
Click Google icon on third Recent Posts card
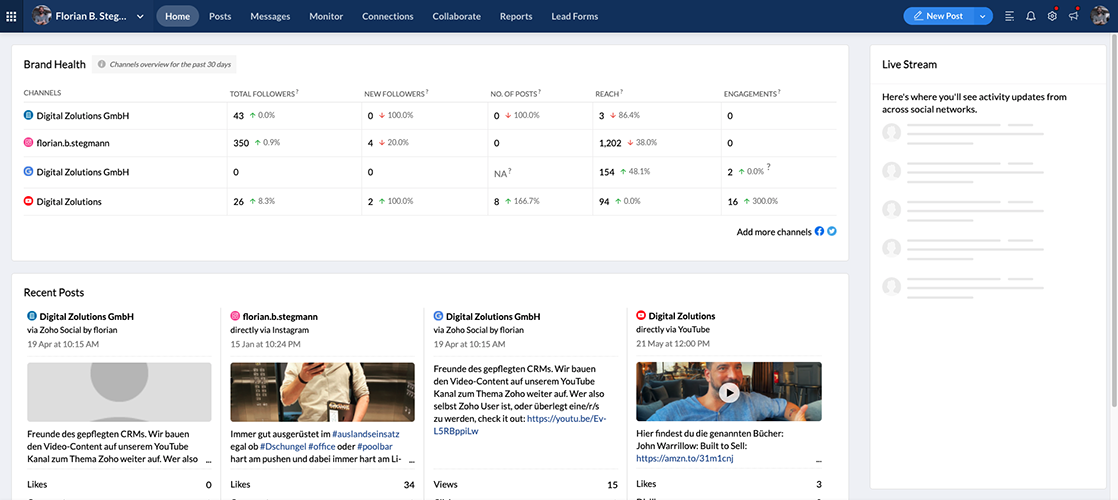pos(438,315)
